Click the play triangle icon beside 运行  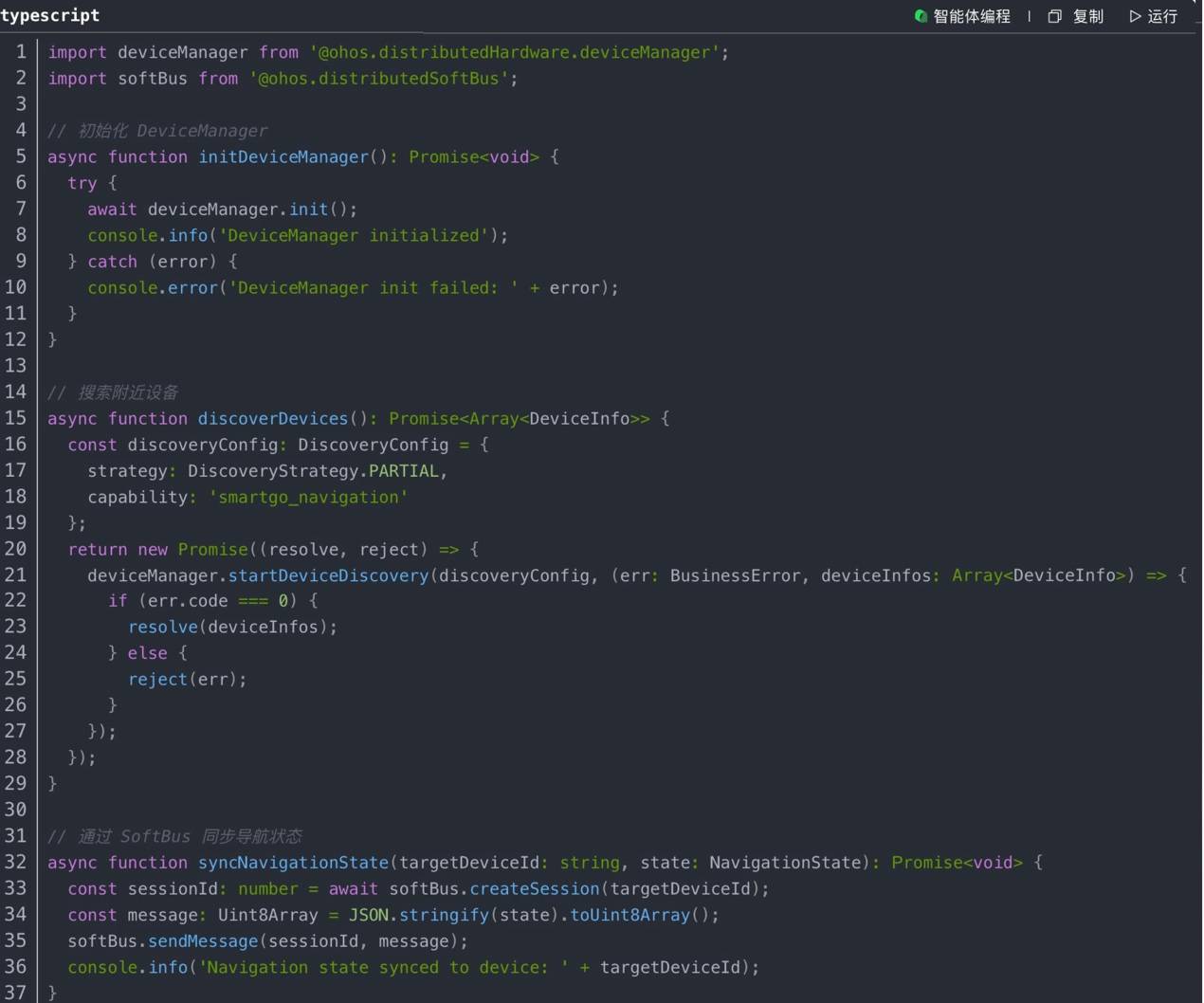[x=1135, y=16]
